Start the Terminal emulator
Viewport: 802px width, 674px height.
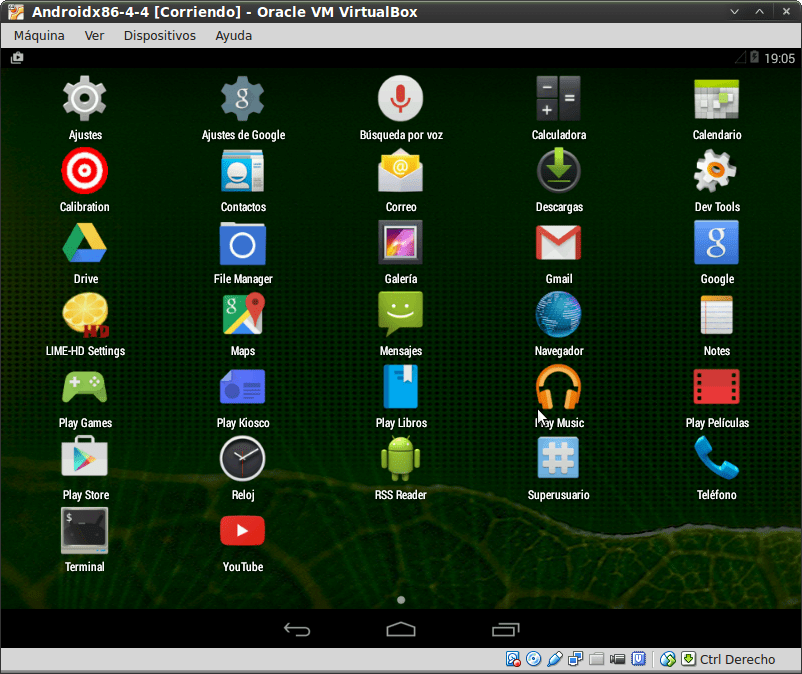pos(84,529)
